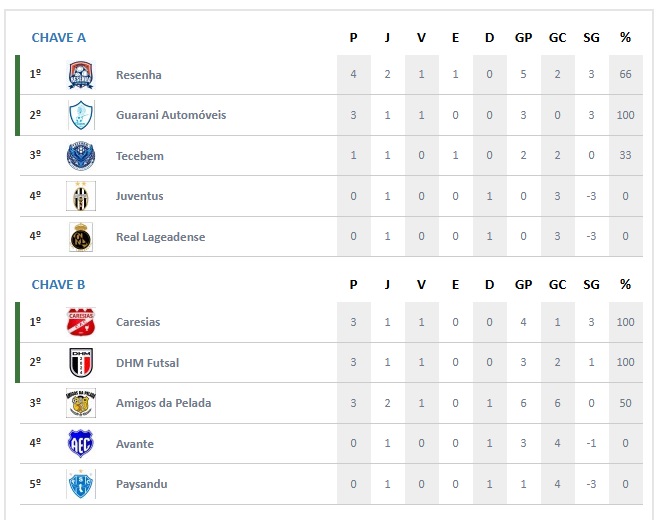Screen dimensions: 662x520
Task: Click the Juventus striped badge
Action: 81,196
